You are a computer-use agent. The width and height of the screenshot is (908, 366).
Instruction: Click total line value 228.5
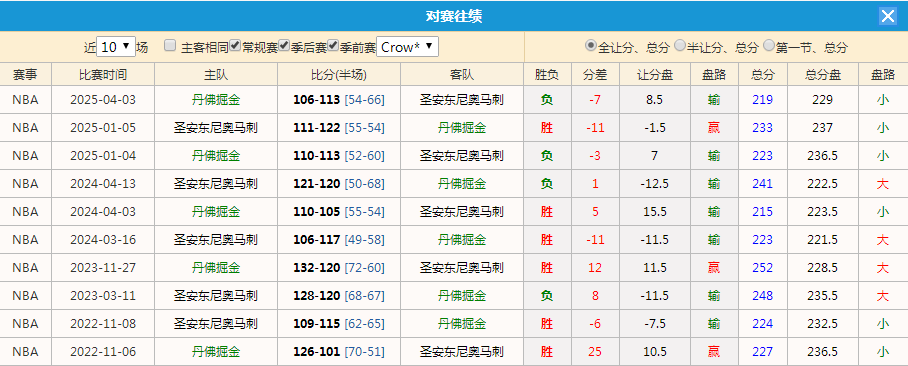822,268
